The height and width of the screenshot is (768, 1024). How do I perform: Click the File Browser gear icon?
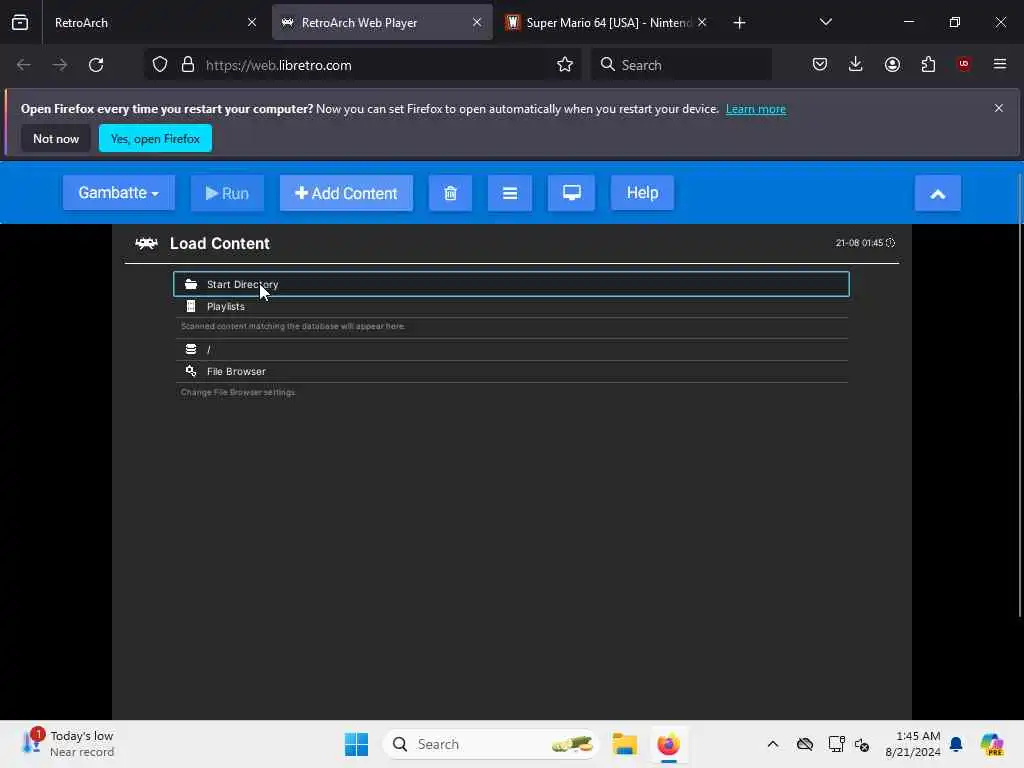tap(191, 371)
